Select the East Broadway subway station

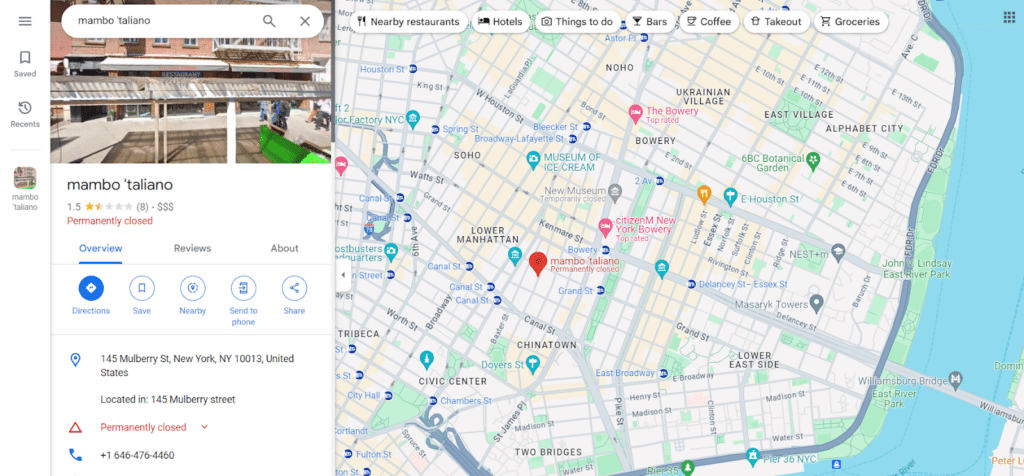point(664,373)
